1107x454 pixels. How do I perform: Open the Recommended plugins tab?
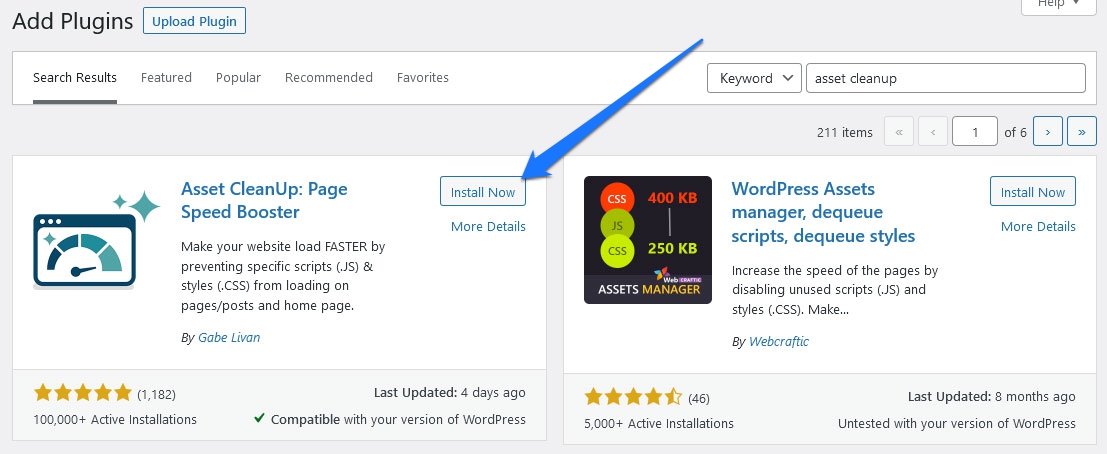tap(329, 78)
